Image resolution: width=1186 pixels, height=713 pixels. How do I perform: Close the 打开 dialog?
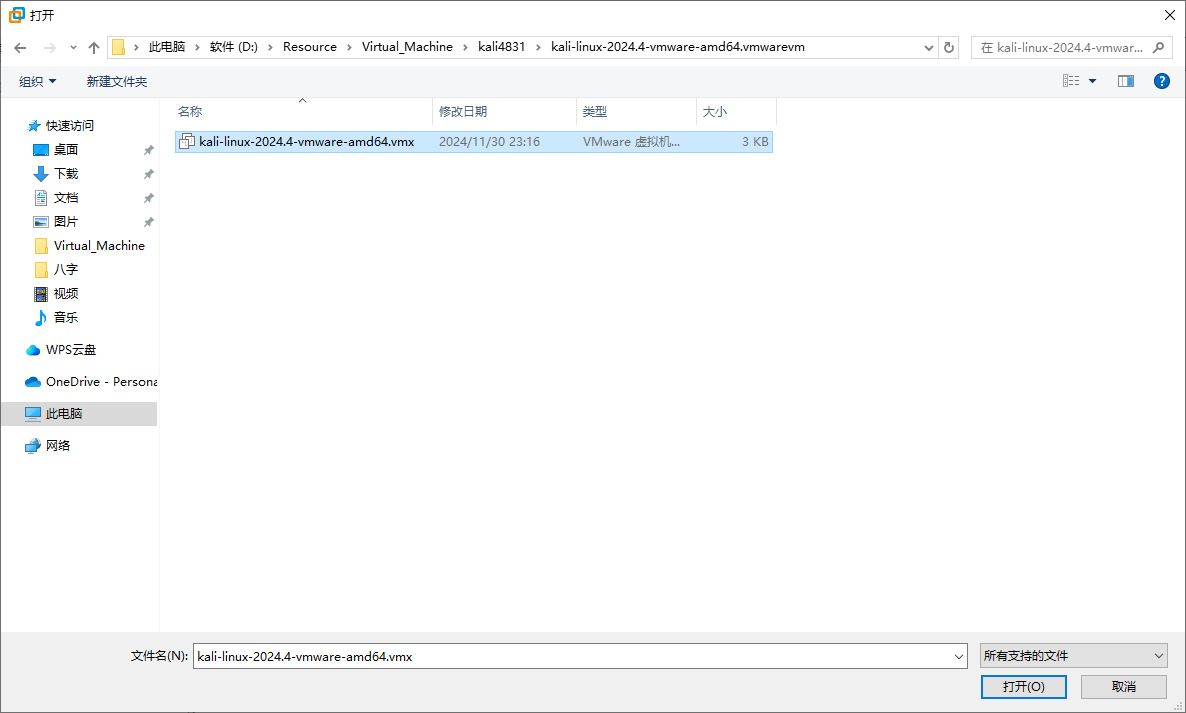tap(1169, 15)
